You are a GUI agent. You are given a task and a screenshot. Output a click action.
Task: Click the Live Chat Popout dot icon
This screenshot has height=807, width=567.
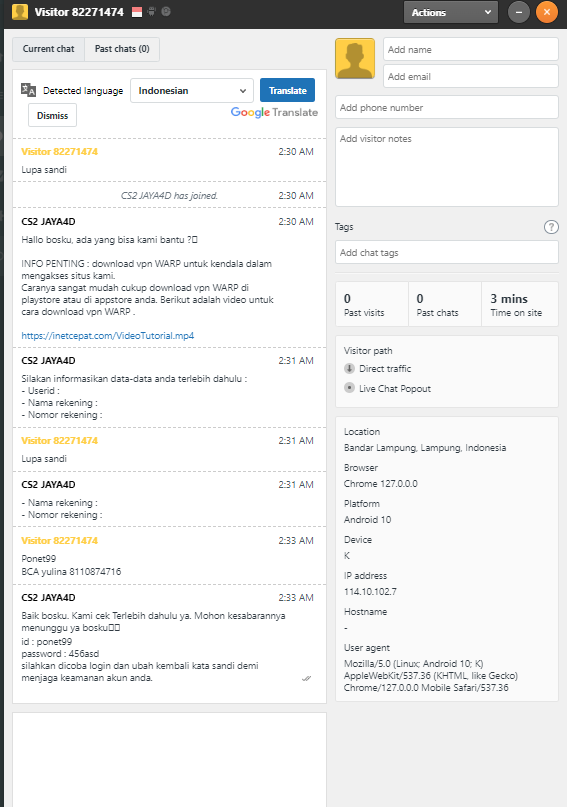tap(349, 388)
